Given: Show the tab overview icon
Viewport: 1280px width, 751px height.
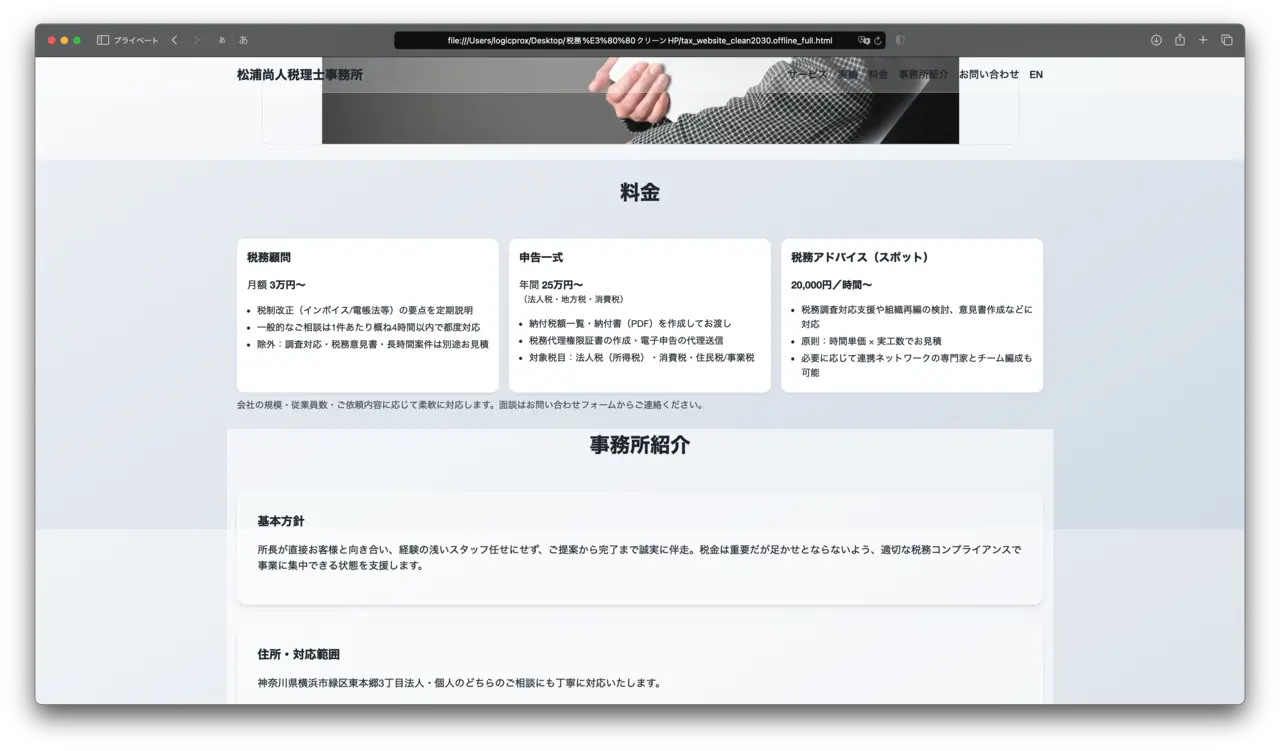Looking at the screenshot, I should pos(1227,40).
